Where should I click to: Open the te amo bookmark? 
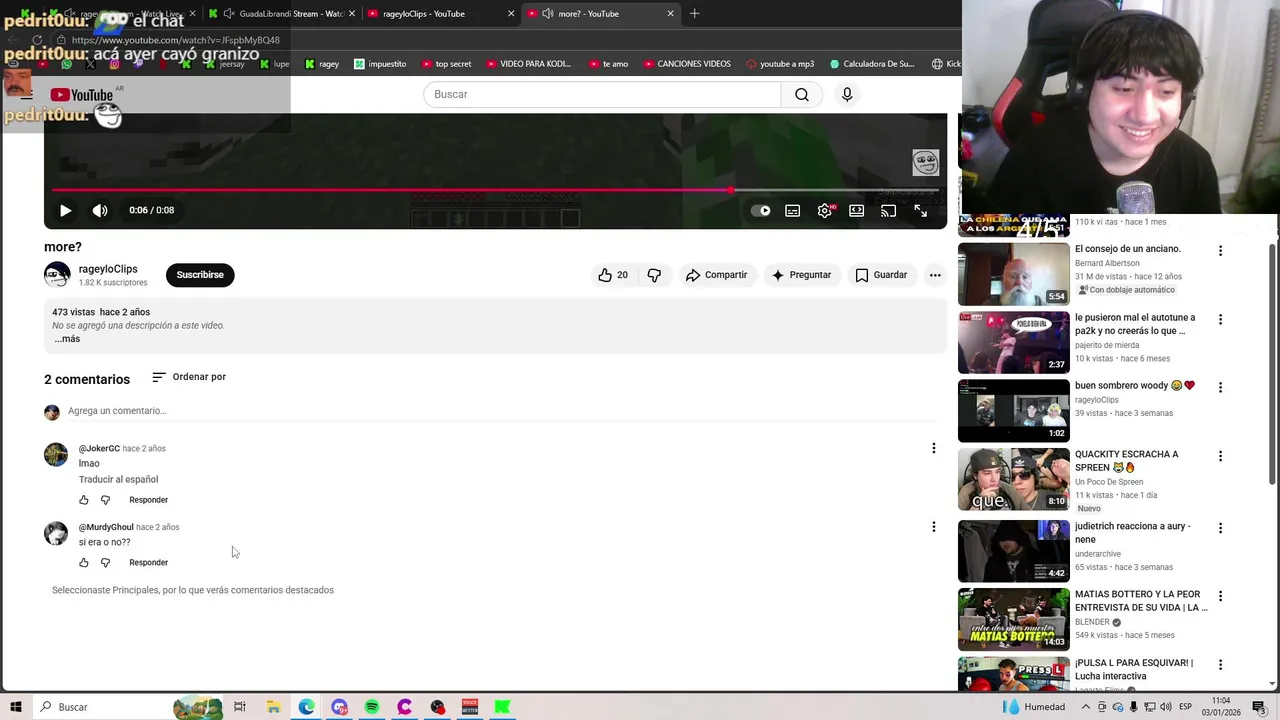click(x=608, y=64)
